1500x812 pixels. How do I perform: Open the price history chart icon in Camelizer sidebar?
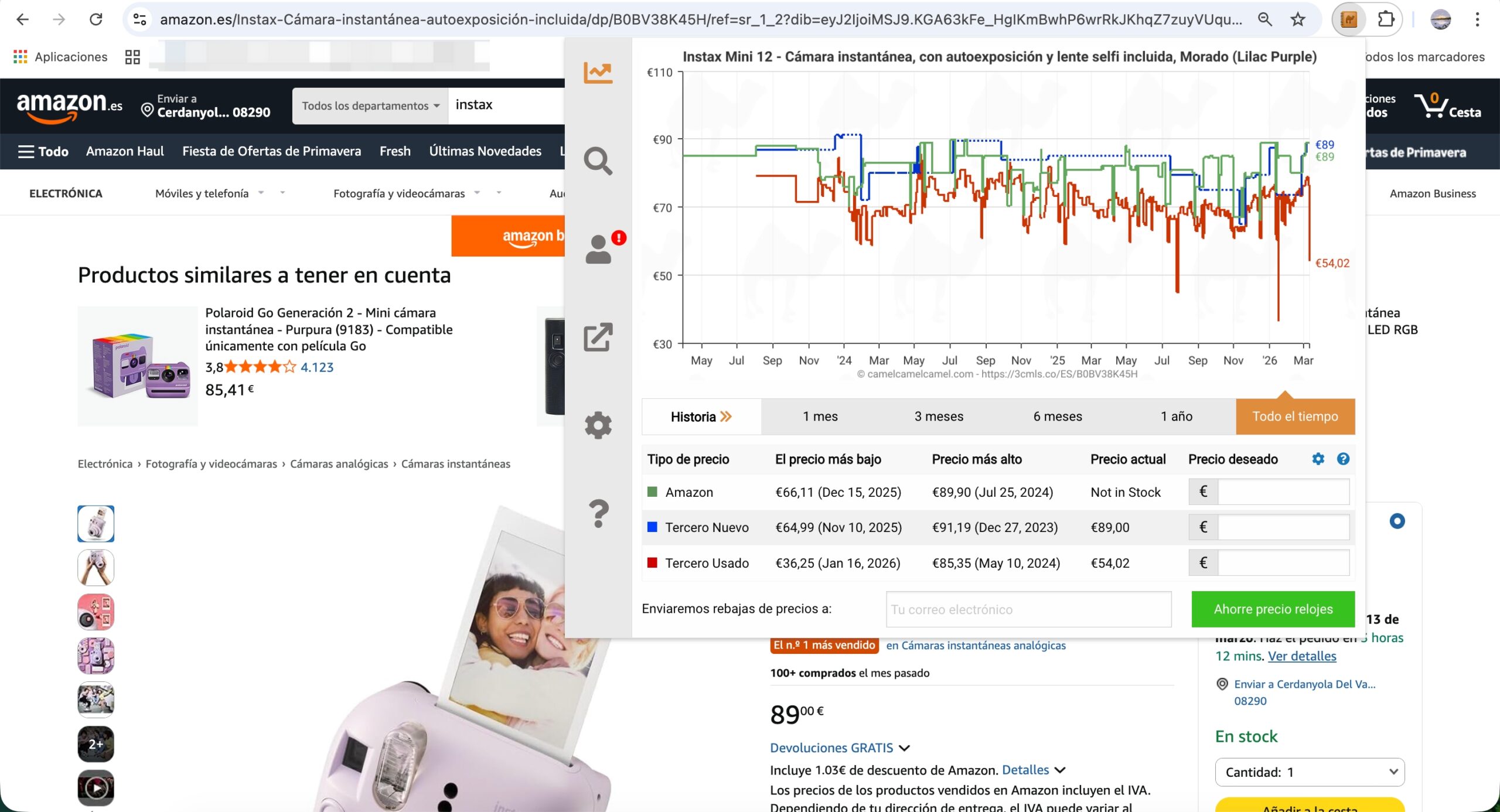(x=598, y=71)
